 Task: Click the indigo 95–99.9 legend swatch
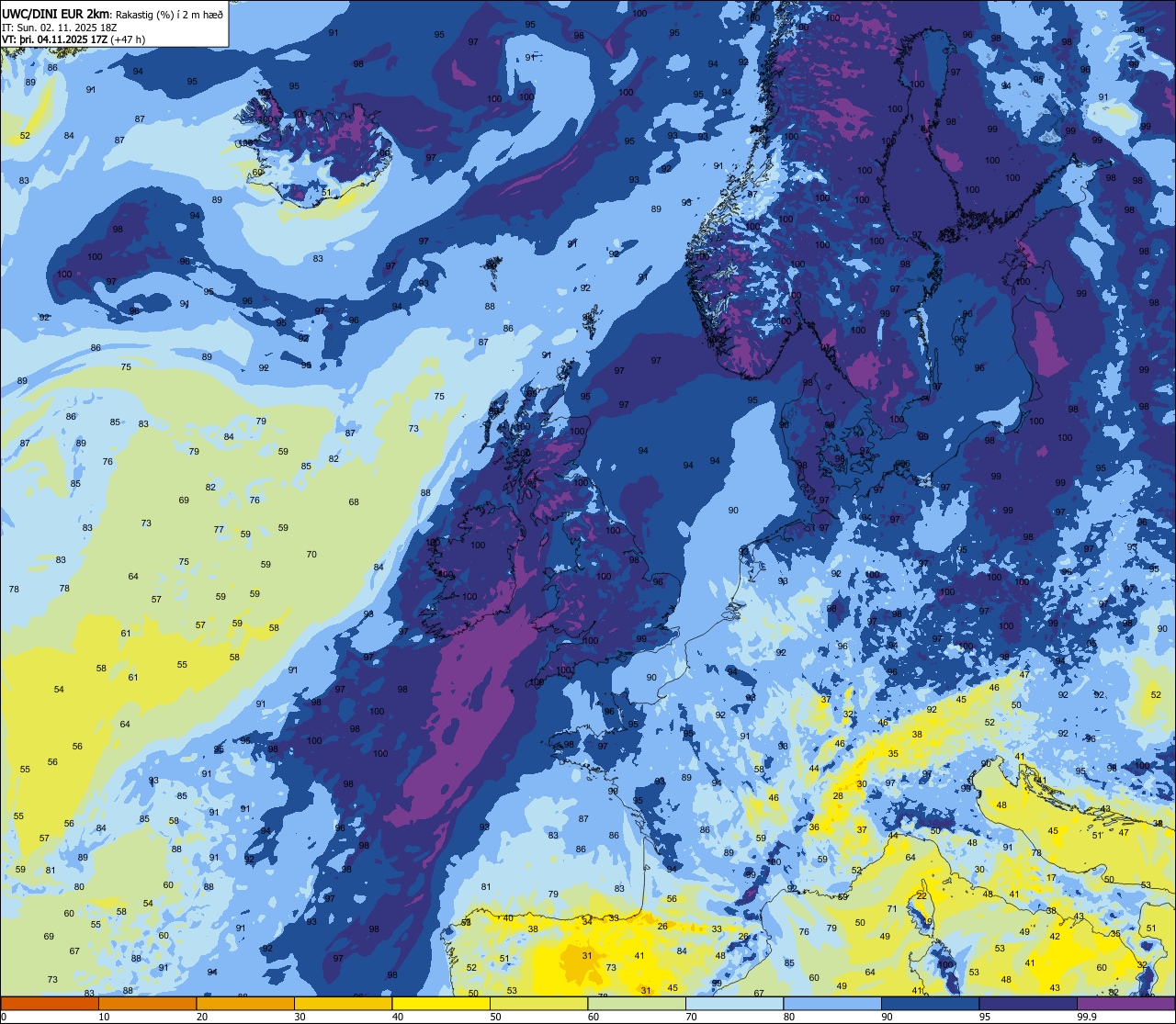coord(1028,1003)
